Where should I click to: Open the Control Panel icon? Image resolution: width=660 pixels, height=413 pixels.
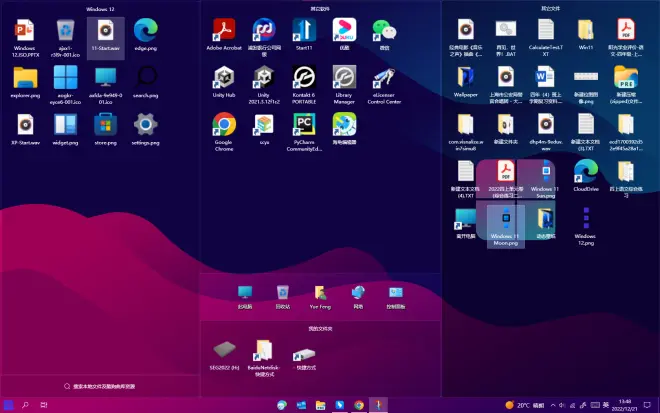(396, 297)
